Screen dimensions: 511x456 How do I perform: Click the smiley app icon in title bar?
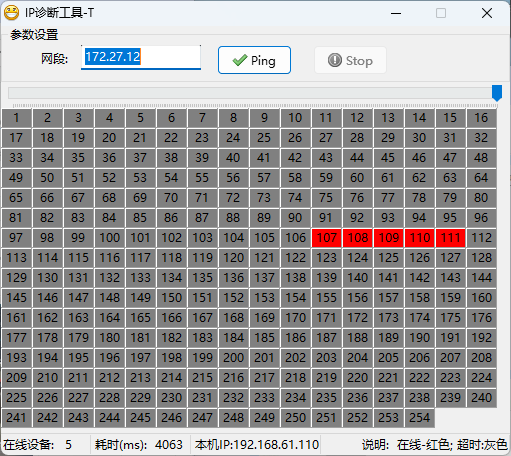(12, 13)
